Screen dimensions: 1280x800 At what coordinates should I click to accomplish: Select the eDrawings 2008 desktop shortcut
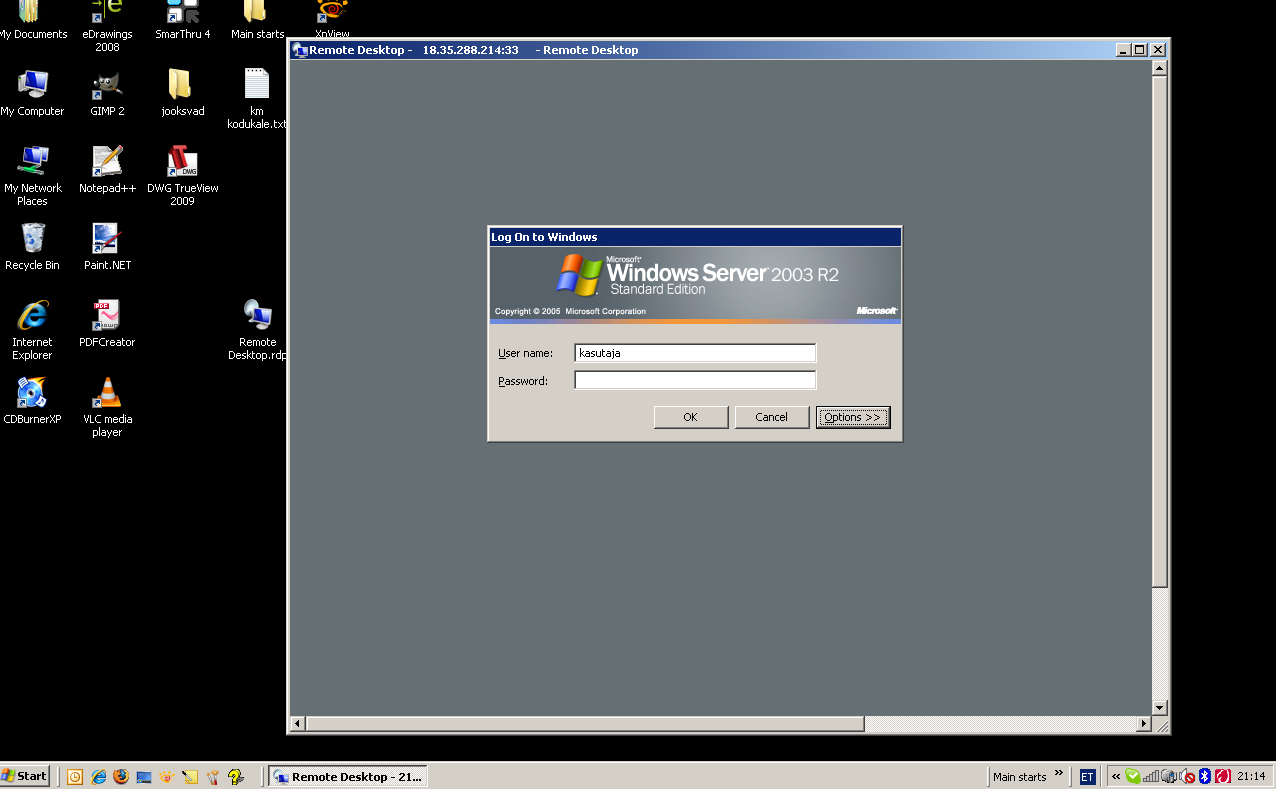click(107, 26)
